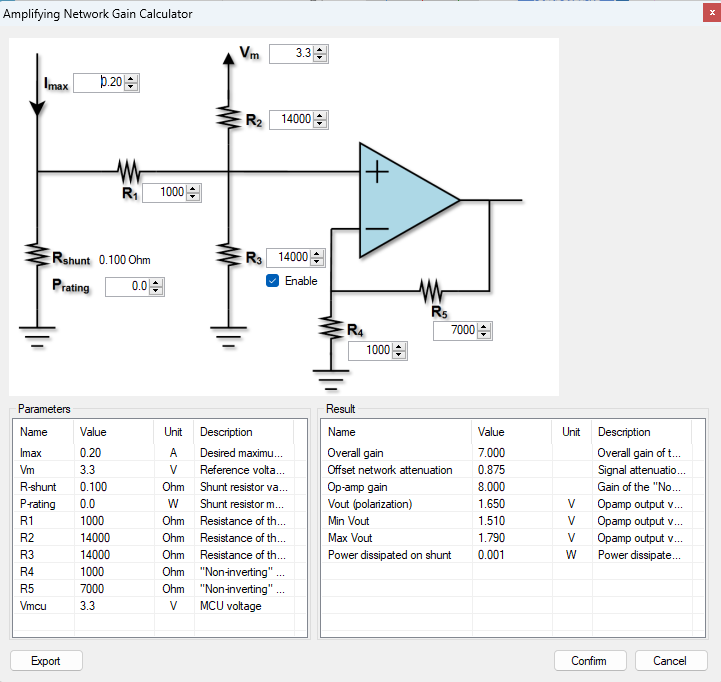Image resolution: width=721 pixels, height=682 pixels.
Task: Raise the Prating value with up arrow
Action: click(x=156, y=283)
